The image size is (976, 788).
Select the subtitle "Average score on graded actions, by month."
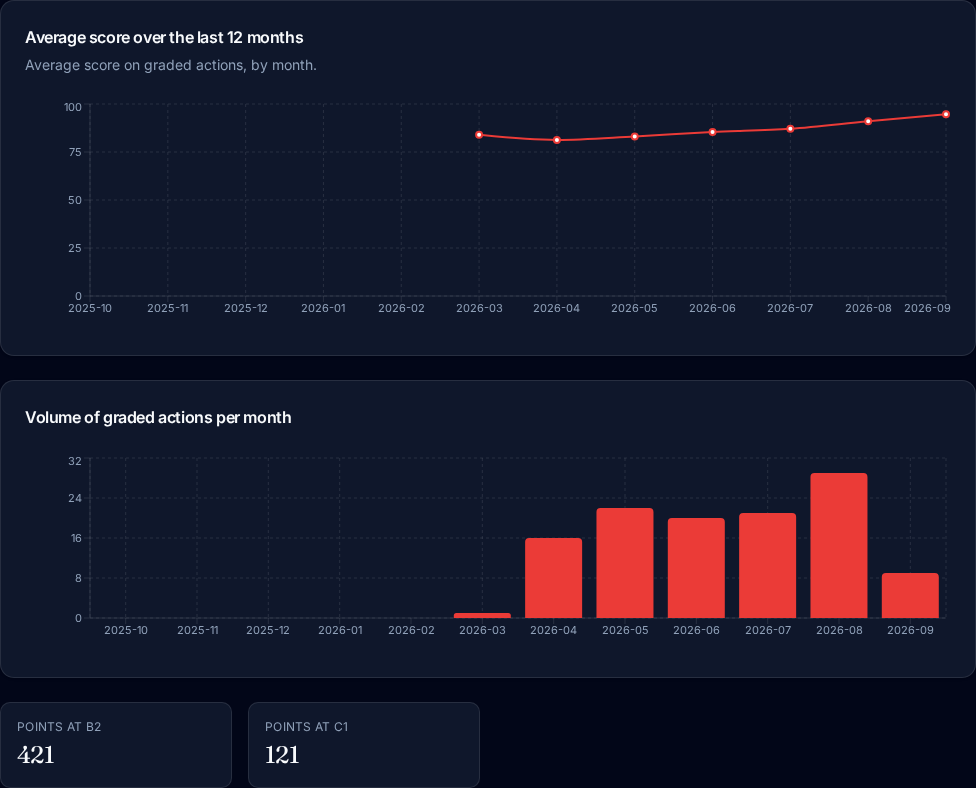171,65
